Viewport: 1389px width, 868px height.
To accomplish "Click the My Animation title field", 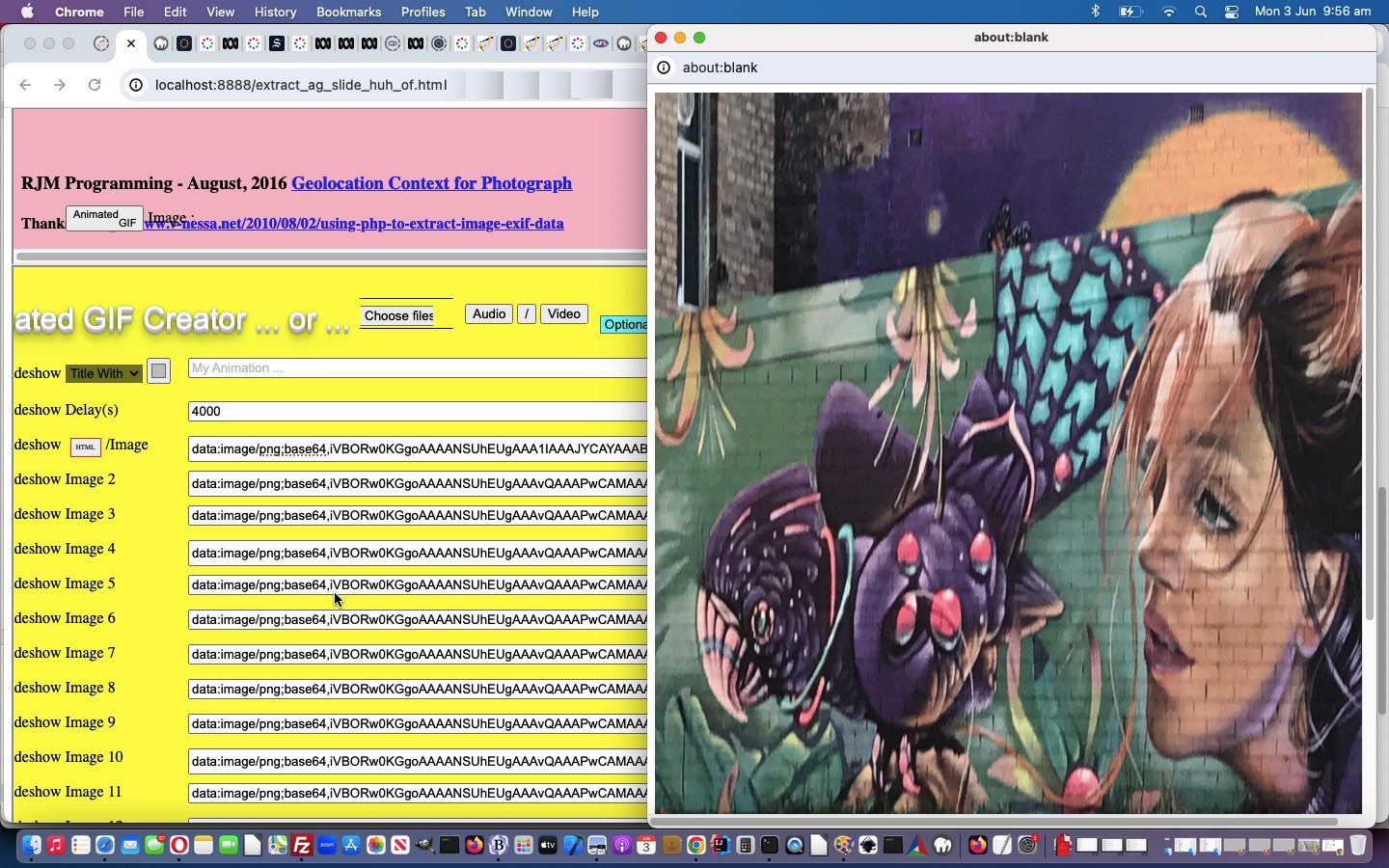I will [418, 367].
